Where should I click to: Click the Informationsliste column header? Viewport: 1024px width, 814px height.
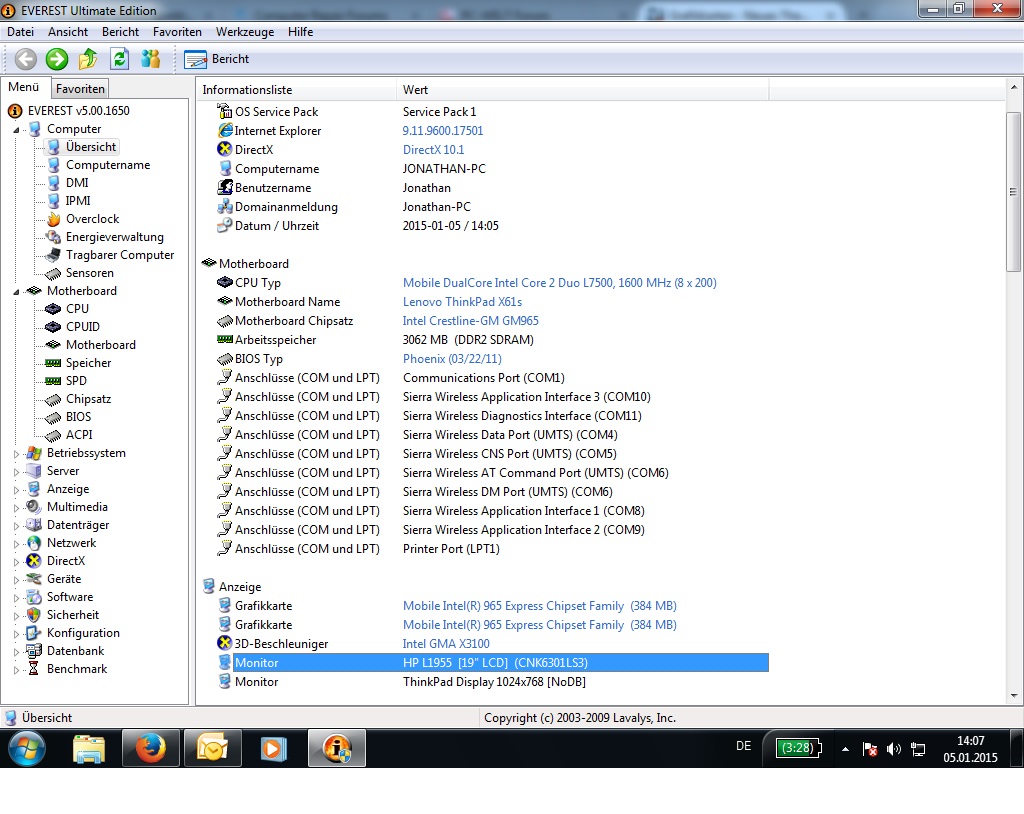(x=296, y=90)
